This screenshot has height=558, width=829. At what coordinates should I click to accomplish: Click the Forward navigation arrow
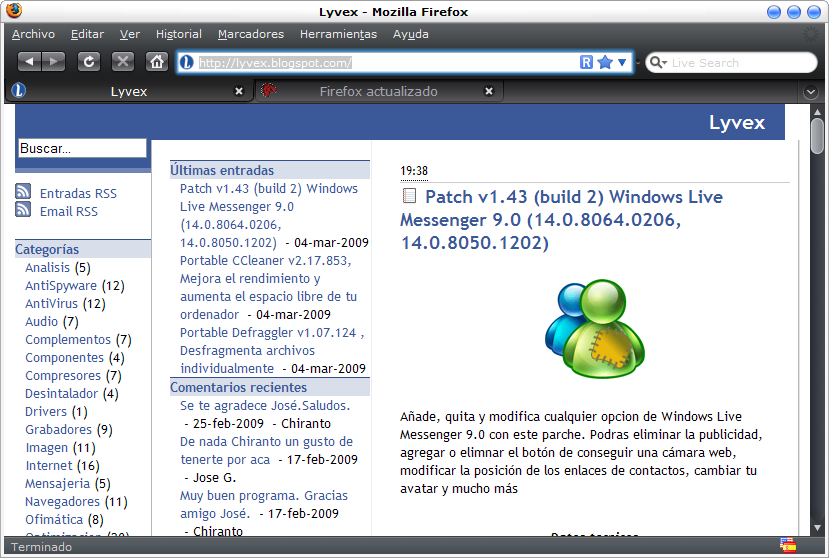(53, 62)
